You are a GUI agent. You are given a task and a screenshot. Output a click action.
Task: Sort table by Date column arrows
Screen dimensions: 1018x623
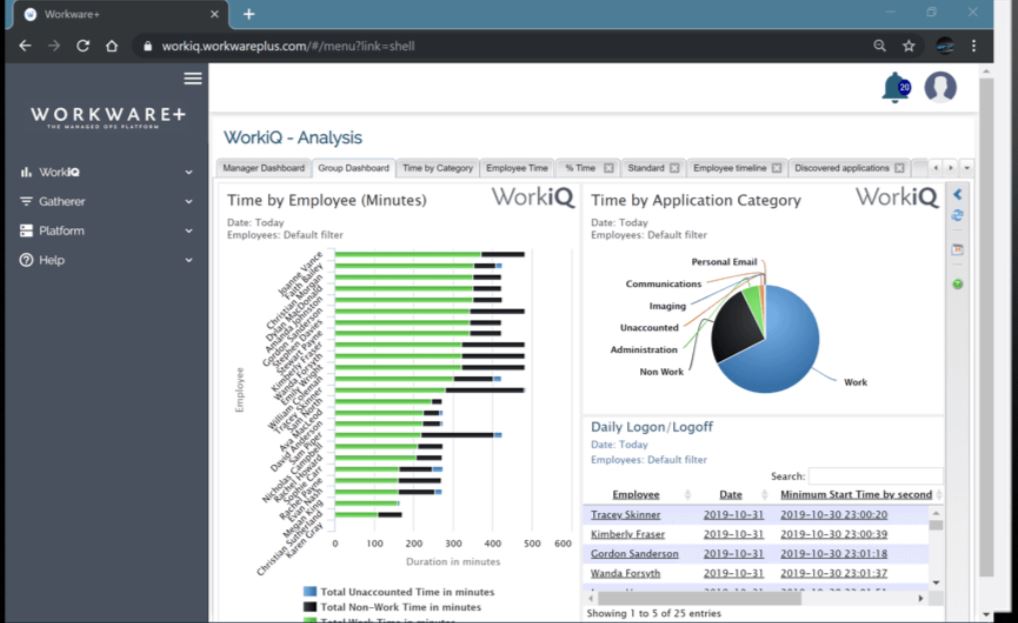(764, 495)
